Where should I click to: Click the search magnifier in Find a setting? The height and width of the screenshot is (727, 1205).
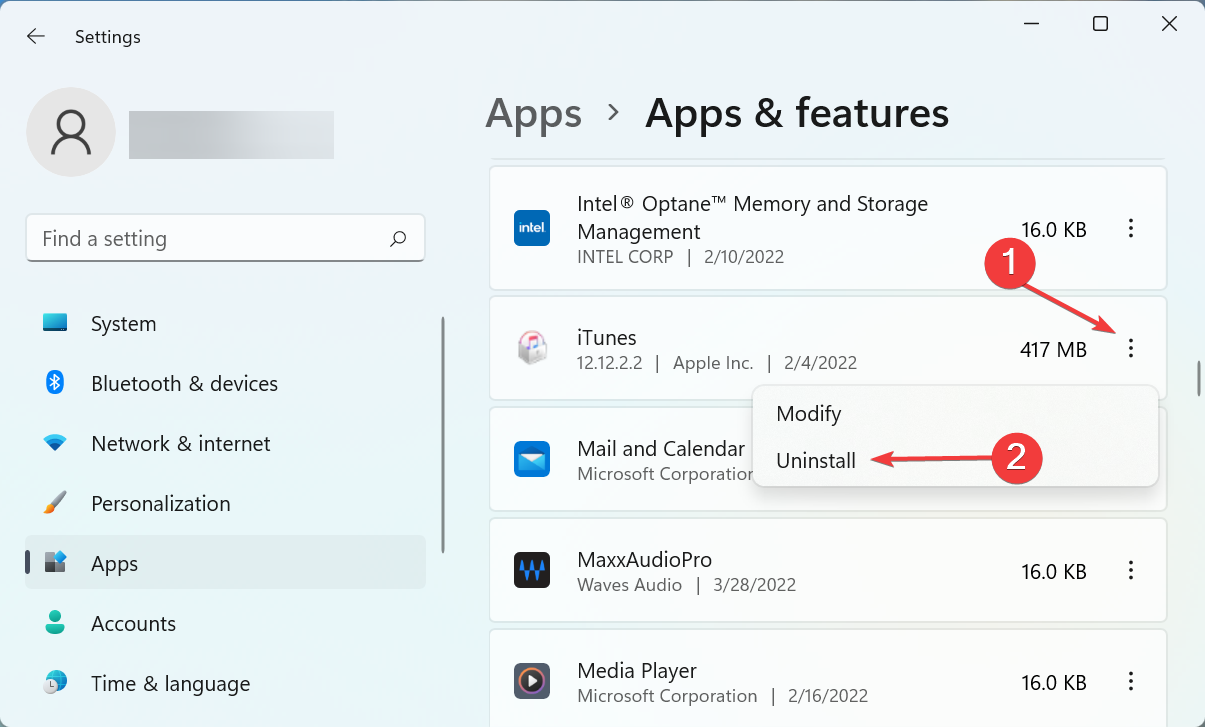point(397,238)
